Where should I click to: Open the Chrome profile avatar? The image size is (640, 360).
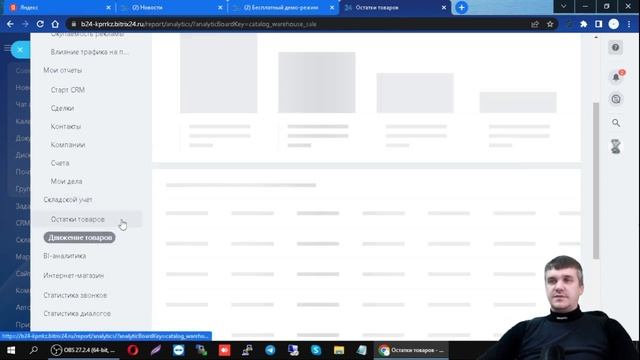coord(613,24)
